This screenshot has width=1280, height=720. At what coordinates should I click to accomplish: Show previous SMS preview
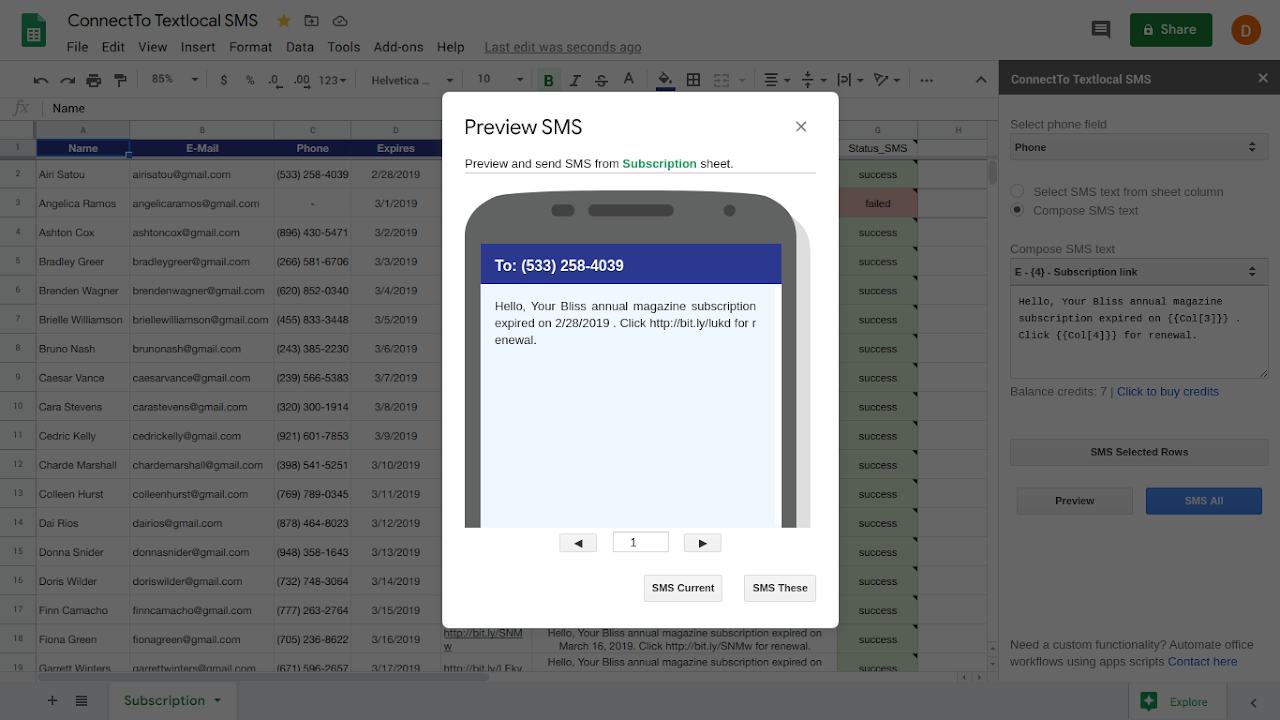tap(578, 543)
